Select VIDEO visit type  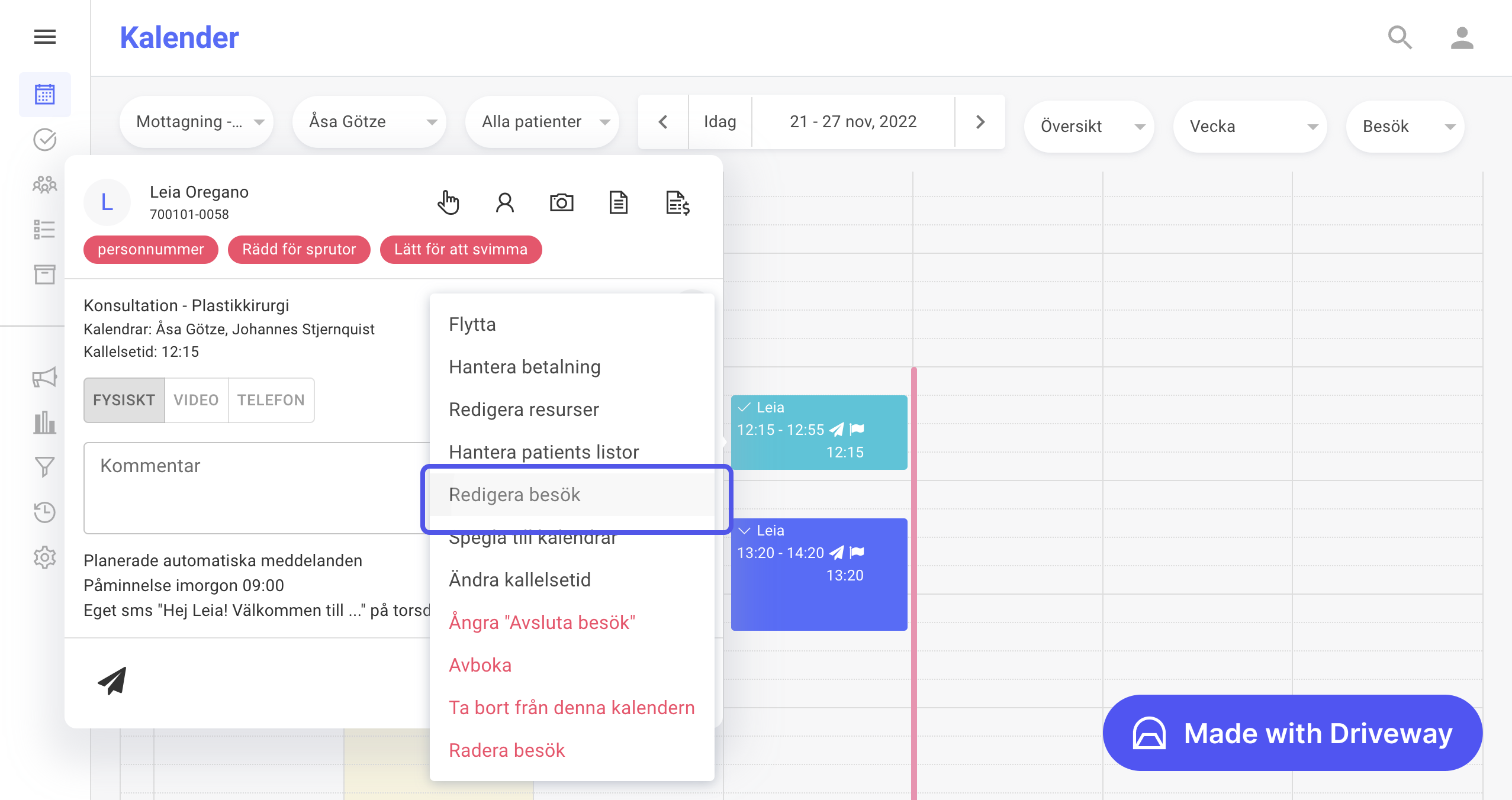(x=197, y=401)
